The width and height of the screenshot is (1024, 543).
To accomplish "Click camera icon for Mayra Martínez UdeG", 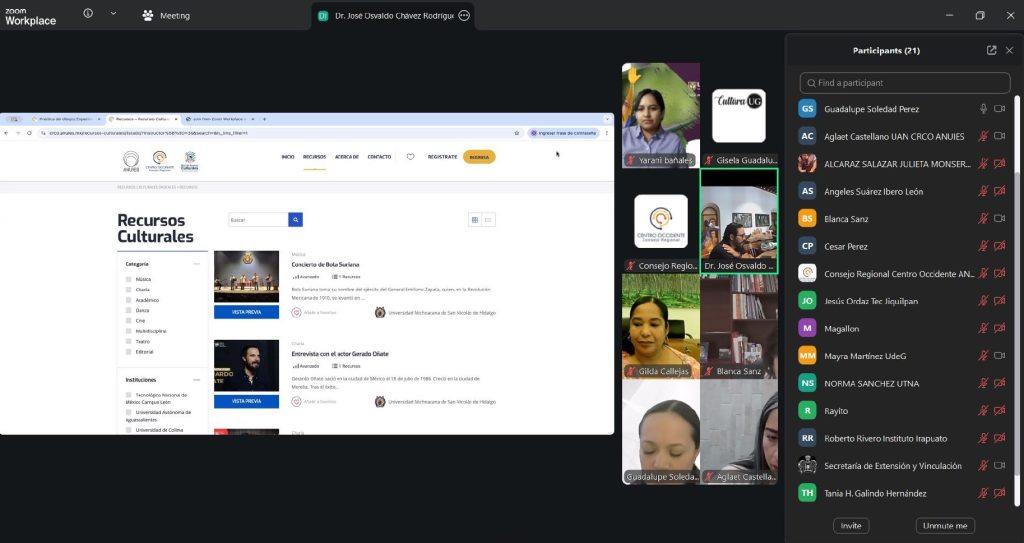I will click(x=999, y=355).
